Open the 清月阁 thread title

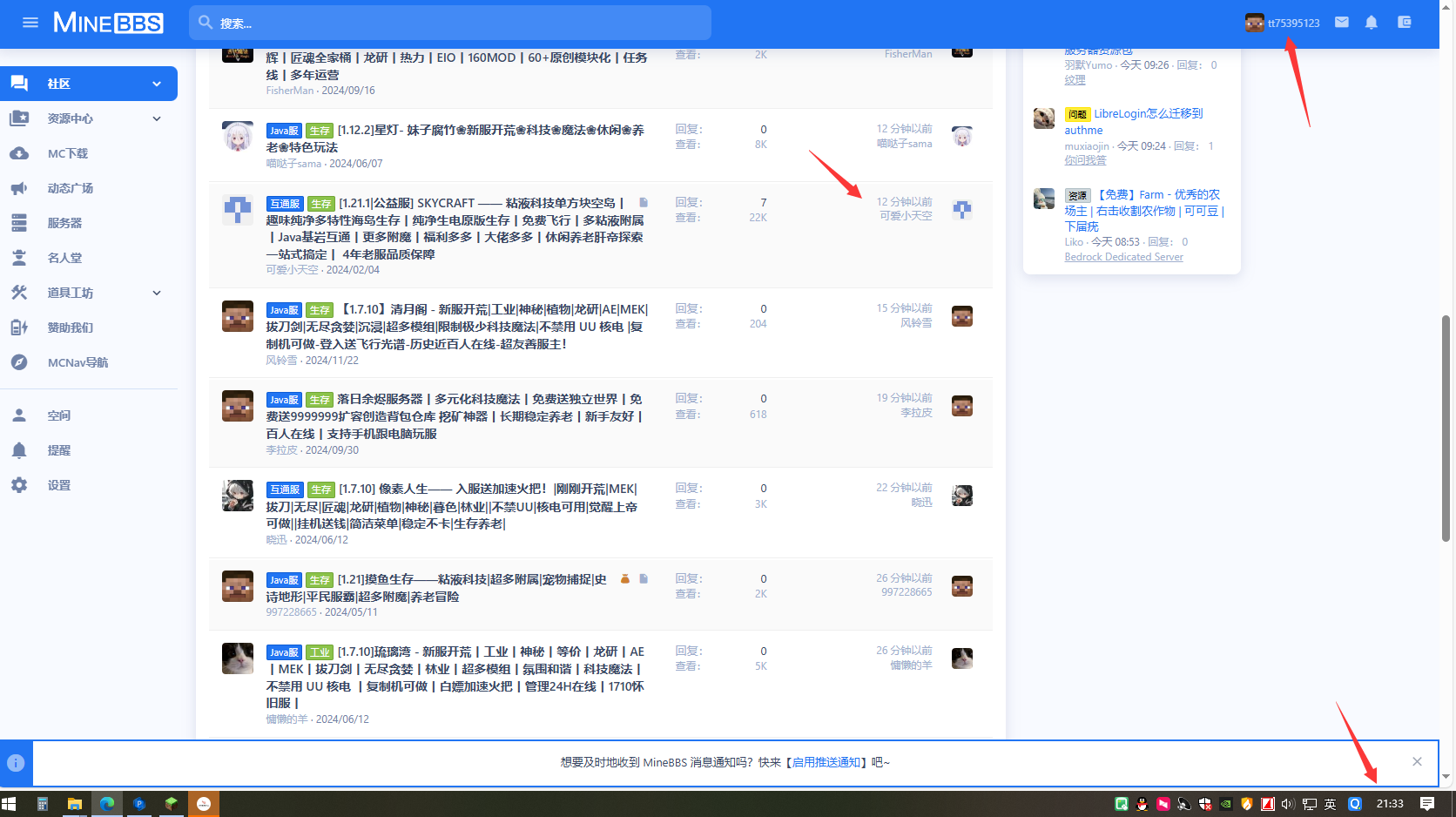tap(457, 327)
